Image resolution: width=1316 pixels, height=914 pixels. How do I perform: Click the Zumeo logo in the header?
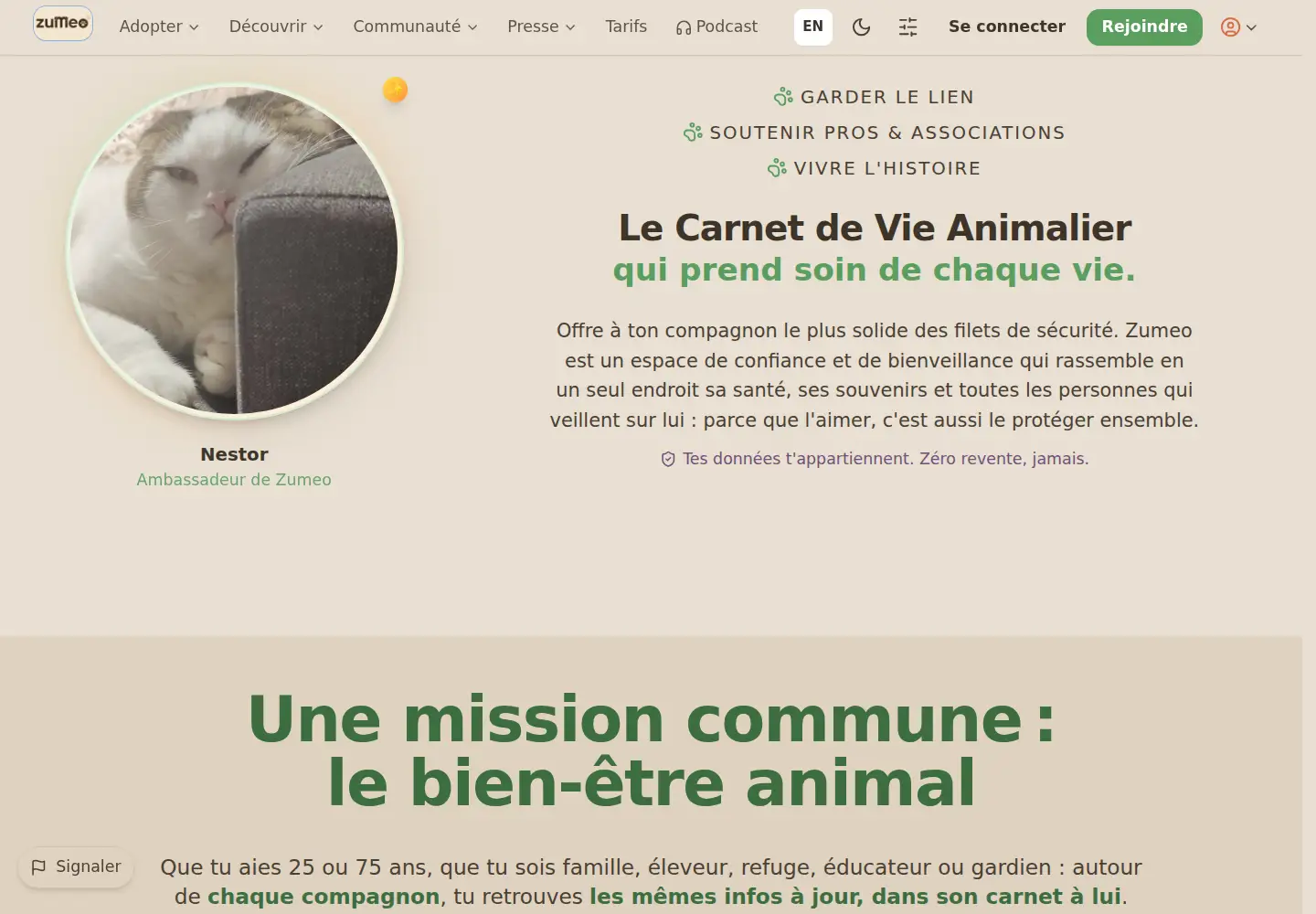coord(63,24)
